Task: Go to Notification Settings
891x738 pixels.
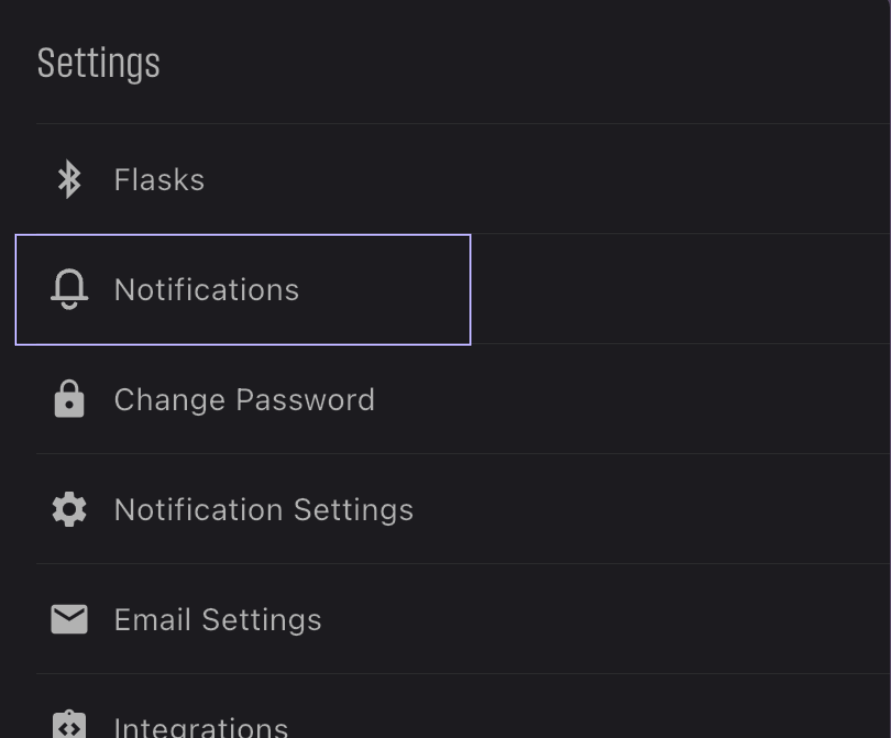Action: (x=264, y=510)
